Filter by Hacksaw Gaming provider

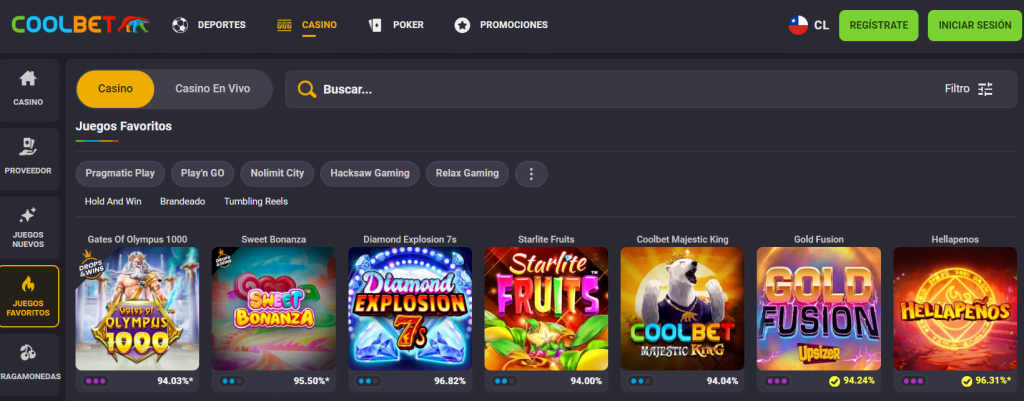point(370,174)
